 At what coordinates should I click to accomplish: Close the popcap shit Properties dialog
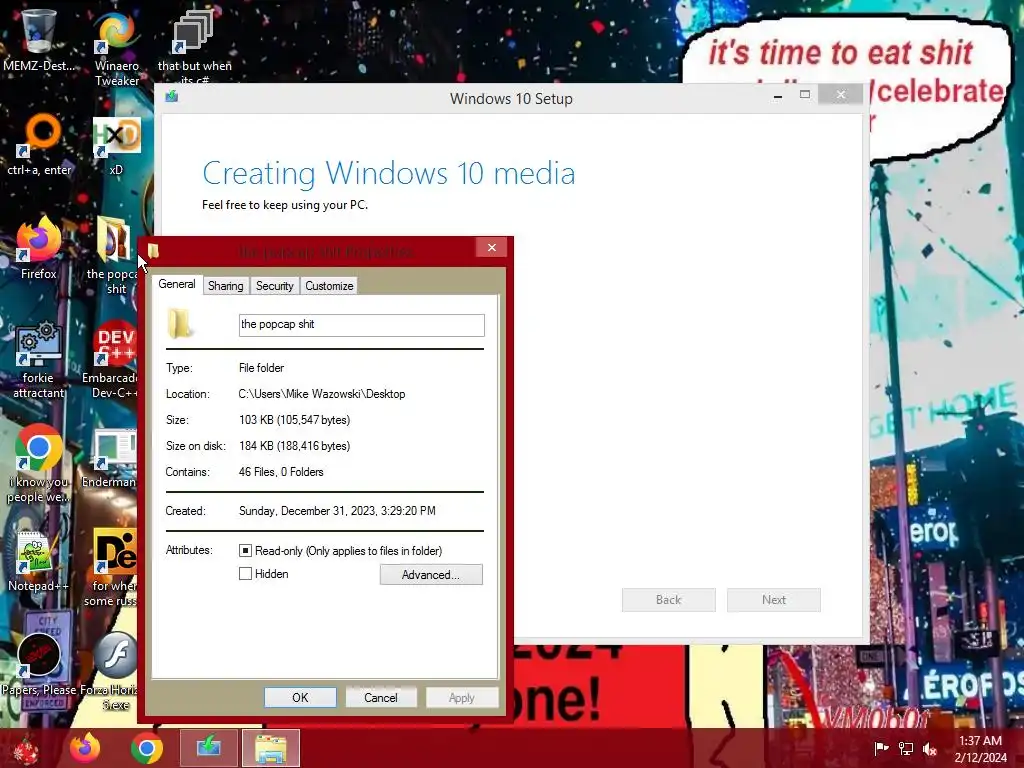pos(492,248)
